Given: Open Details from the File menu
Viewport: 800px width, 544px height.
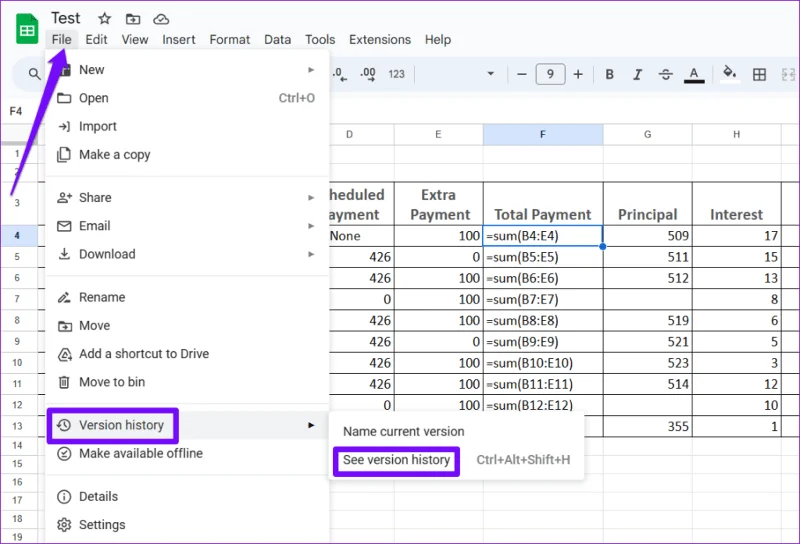Looking at the screenshot, I should tap(187, 497).
